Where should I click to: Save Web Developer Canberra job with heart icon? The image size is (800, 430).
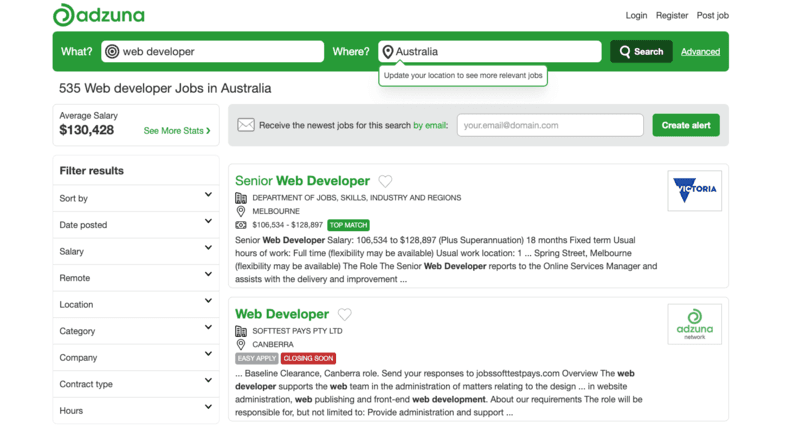coord(345,314)
